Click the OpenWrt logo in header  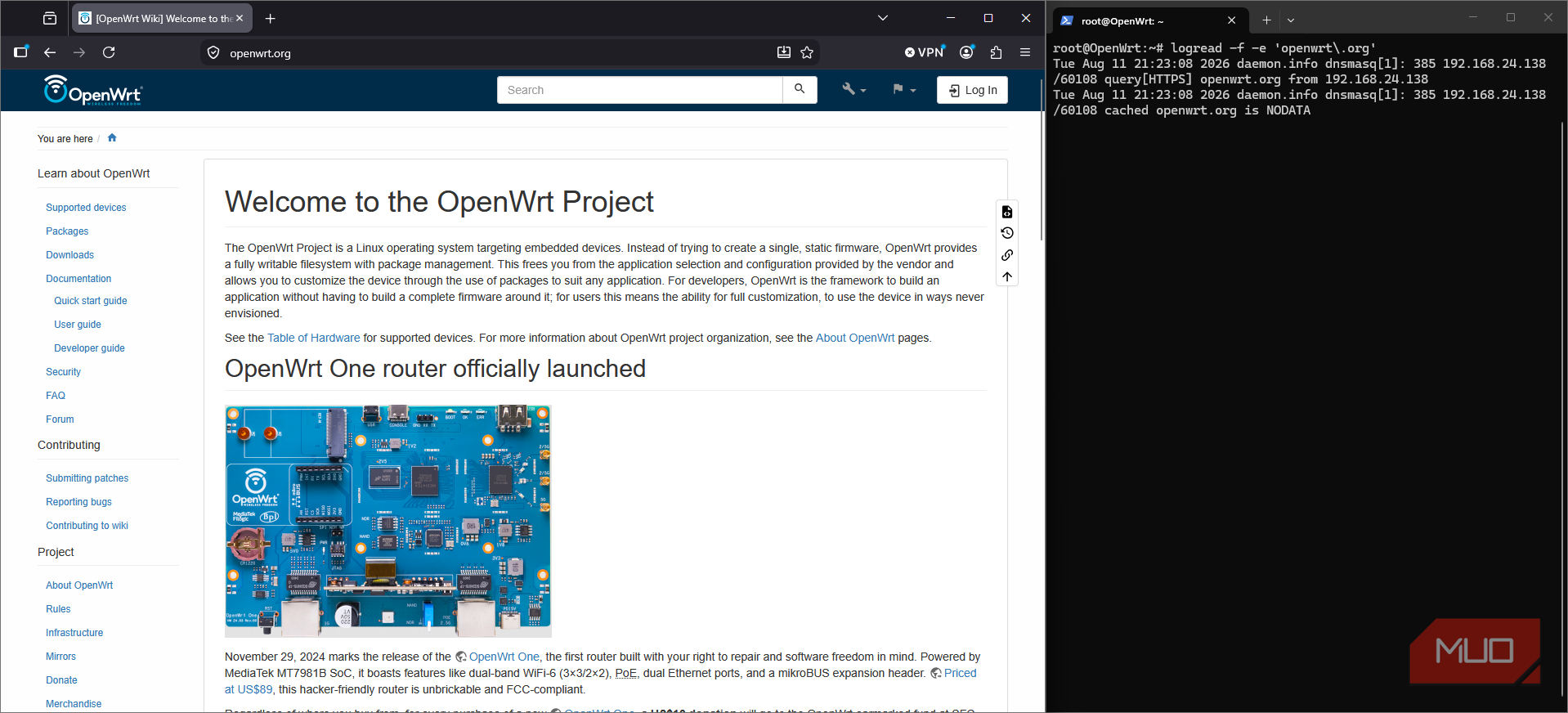point(92,90)
